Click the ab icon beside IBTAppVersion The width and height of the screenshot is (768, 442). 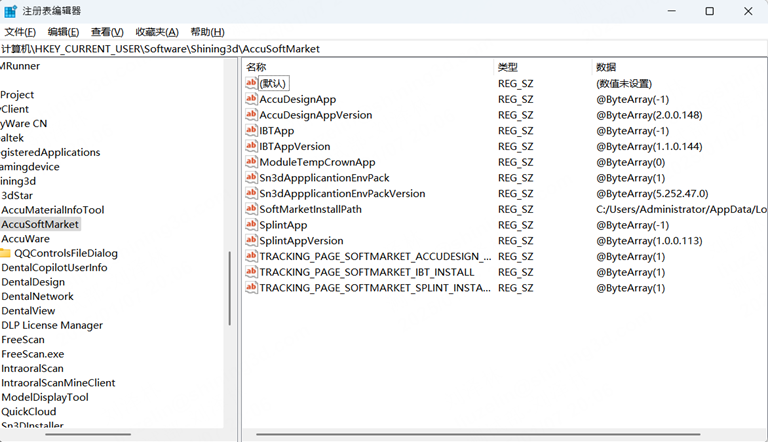coord(251,146)
